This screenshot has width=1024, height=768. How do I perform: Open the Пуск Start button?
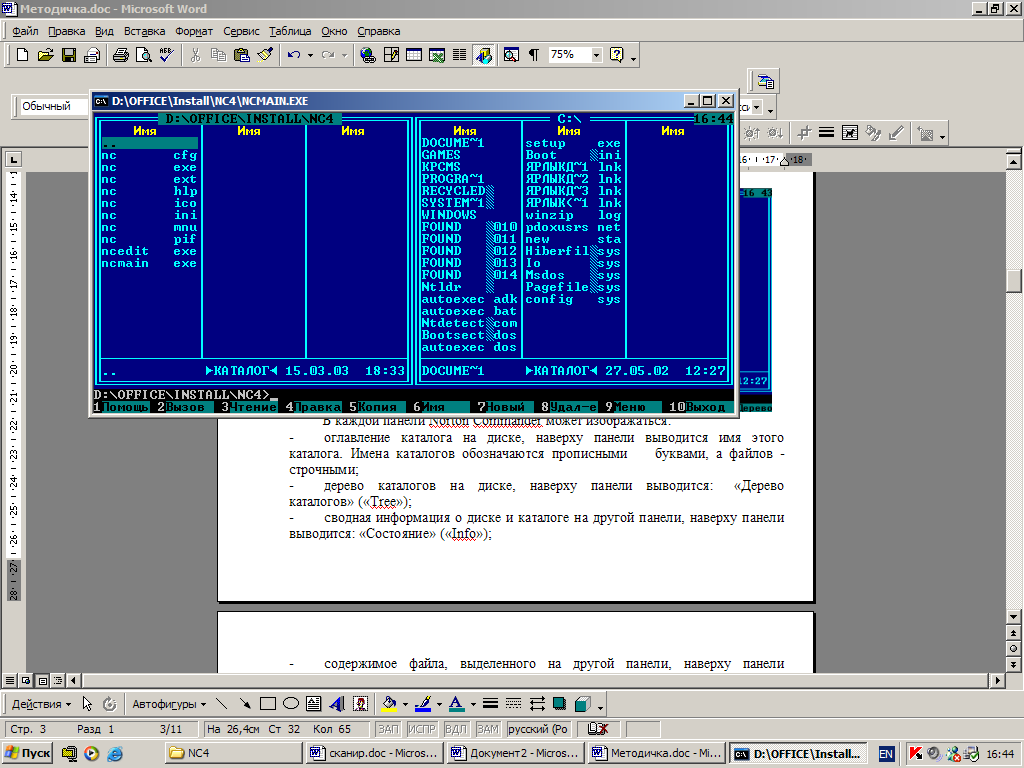click(x=27, y=753)
